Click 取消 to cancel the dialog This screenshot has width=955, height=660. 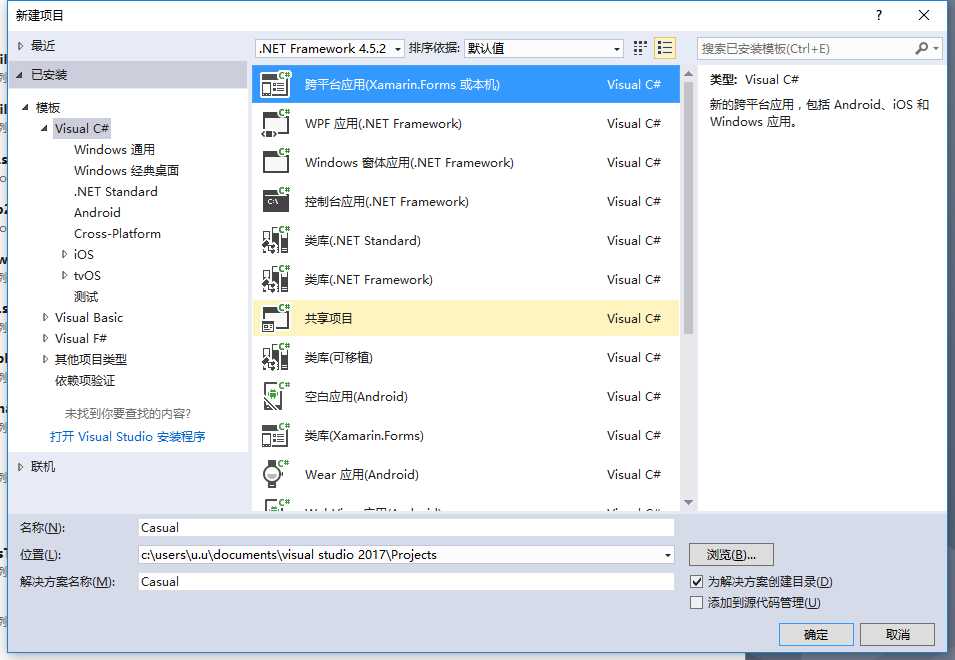tap(897, 634)
